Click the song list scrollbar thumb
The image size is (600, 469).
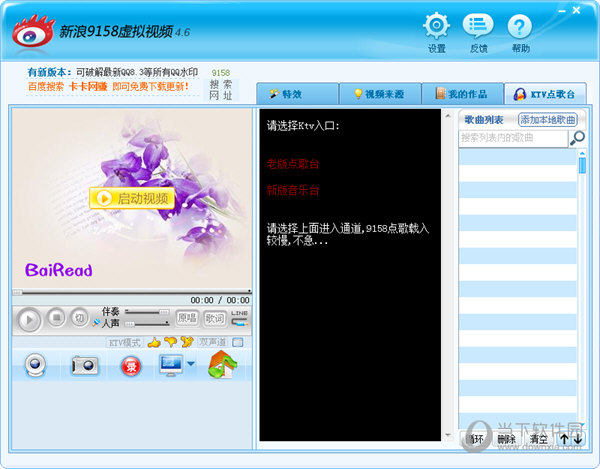(x=582, y=166)
